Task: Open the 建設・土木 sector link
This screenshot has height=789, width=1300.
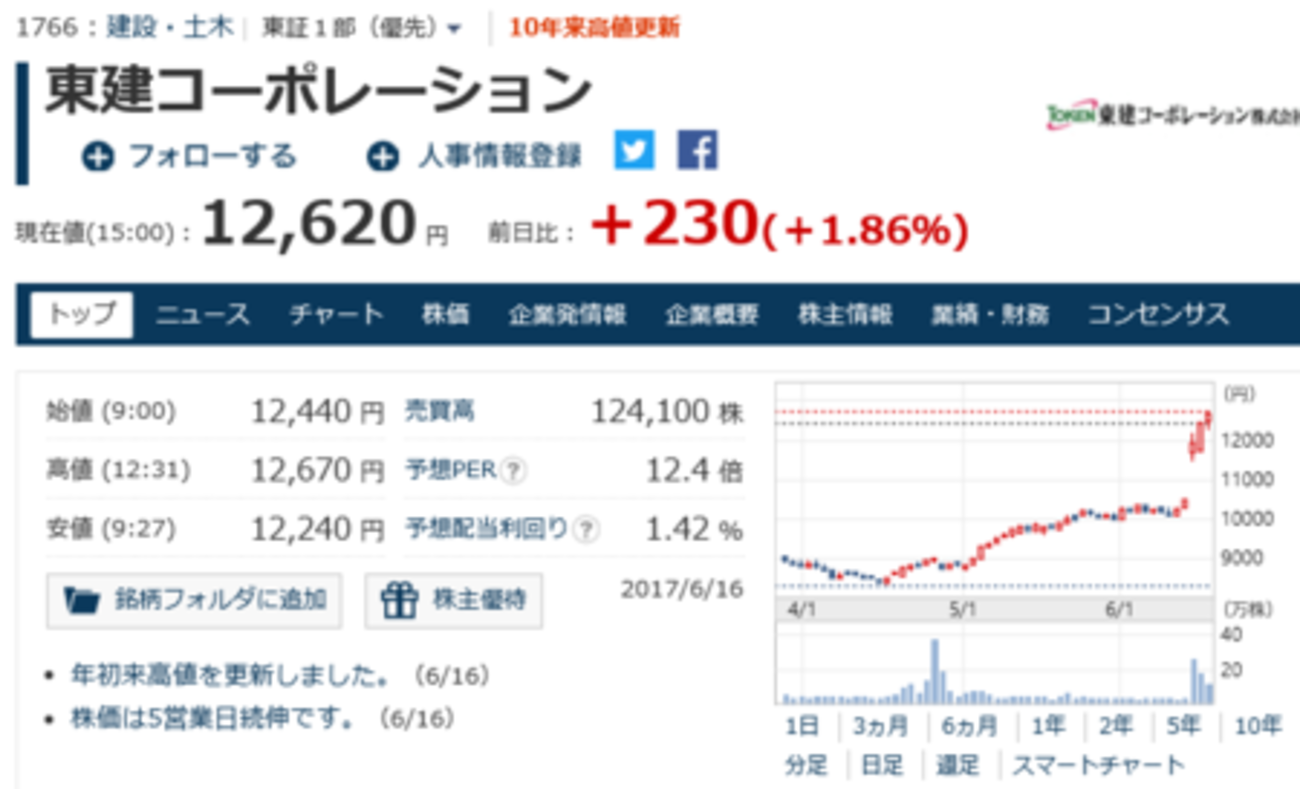Action: click(170, 28)
